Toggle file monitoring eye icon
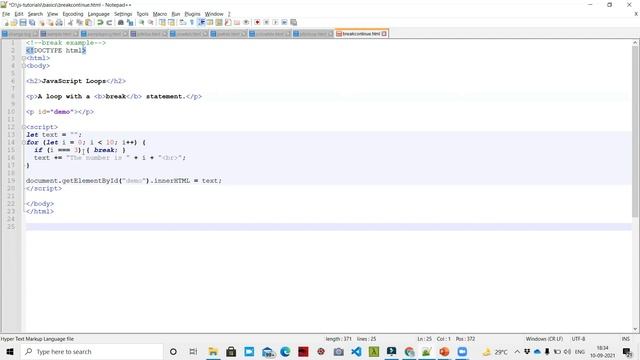Screen dimensions: 640x360 coord(246,22)
